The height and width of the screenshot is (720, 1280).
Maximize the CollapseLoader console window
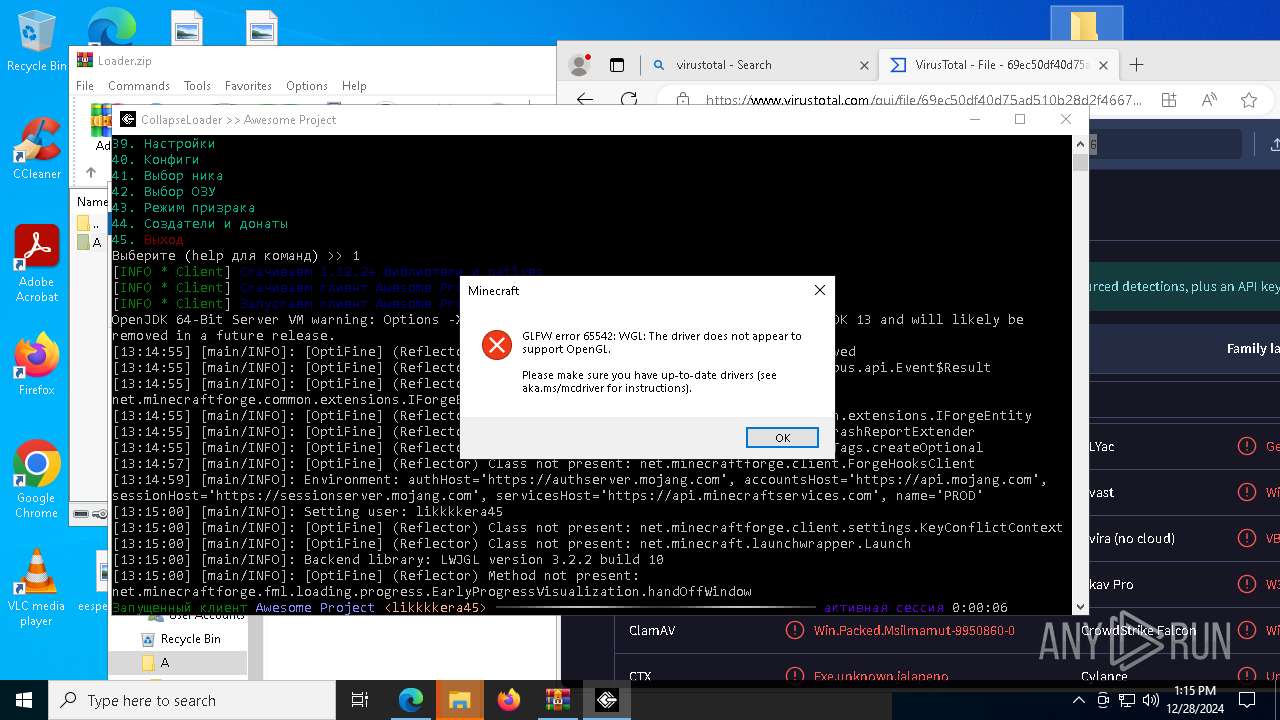coord(1020,119)
